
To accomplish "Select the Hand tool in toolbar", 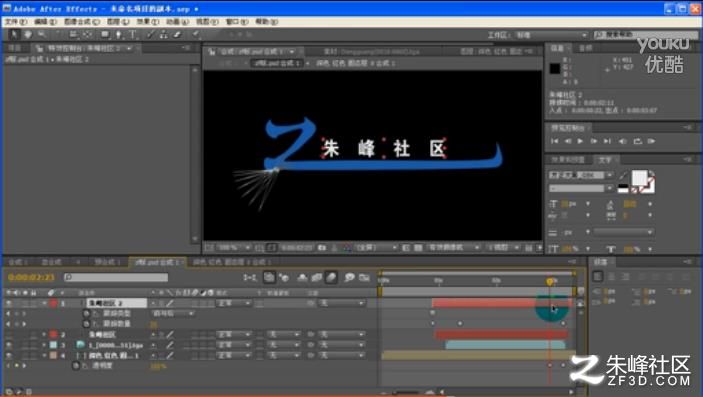I will [x=28, y=34].
